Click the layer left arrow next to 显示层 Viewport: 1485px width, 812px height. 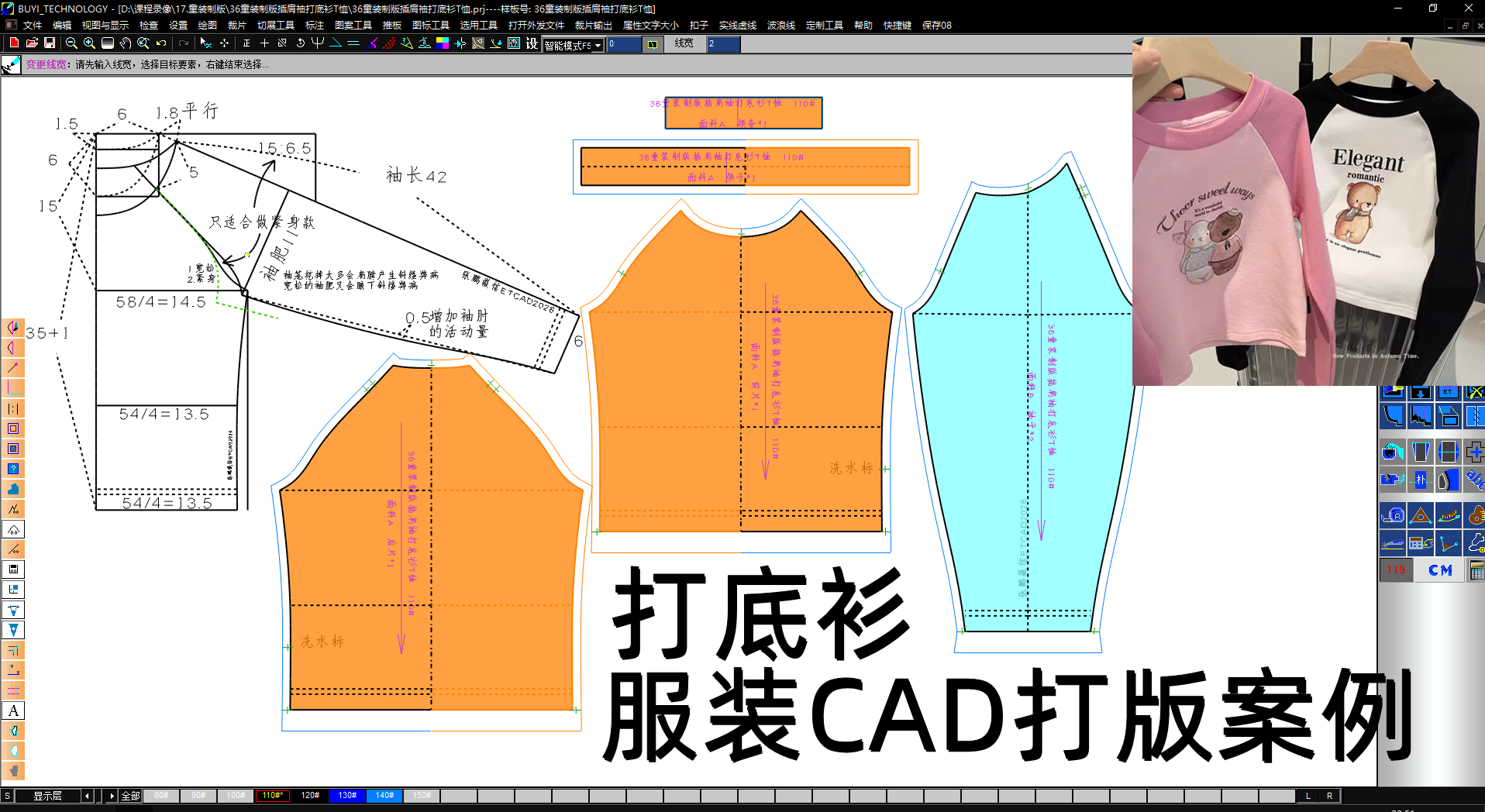click(x=87, y=796)
